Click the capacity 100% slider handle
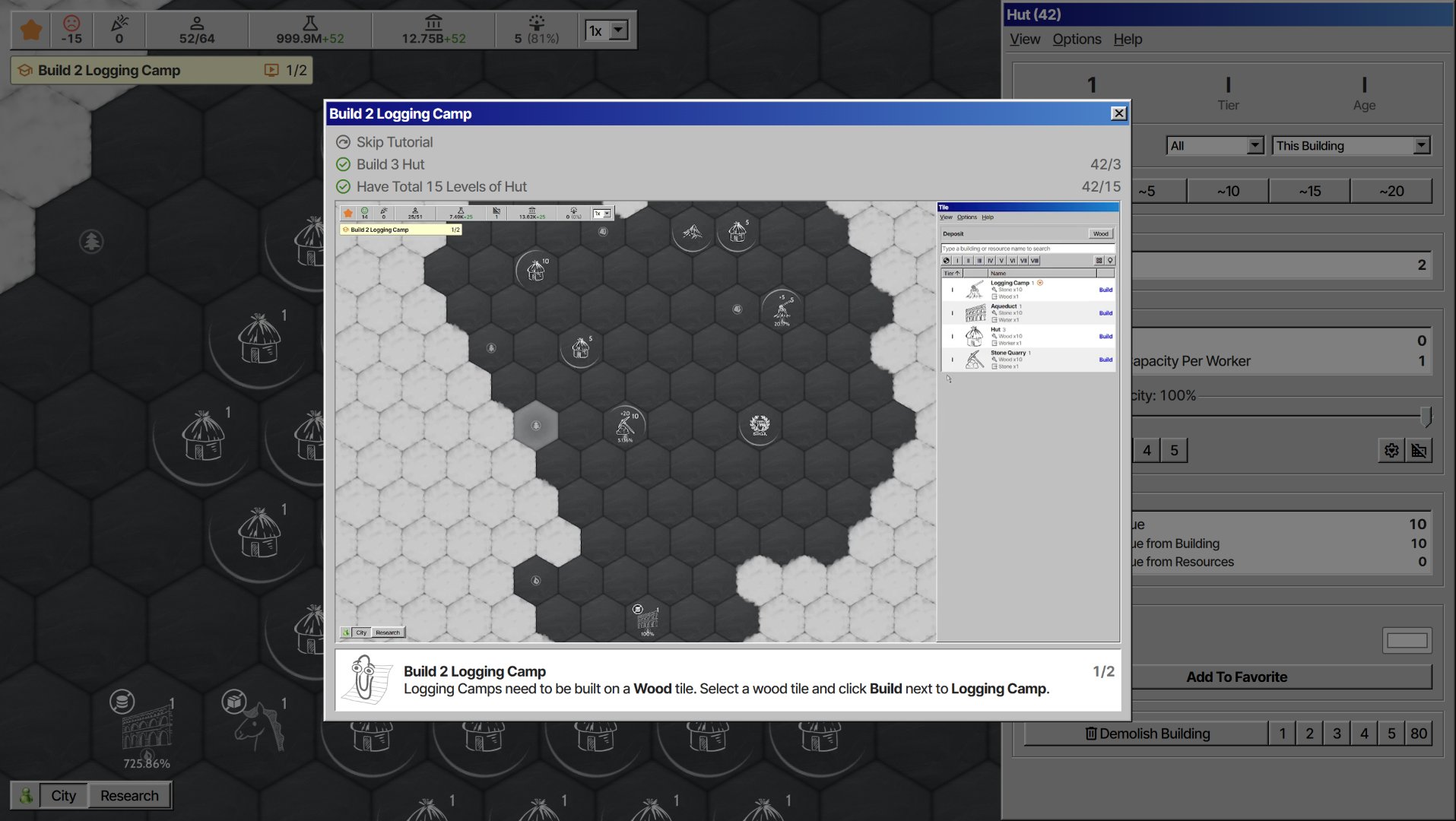Image resolution: width=1456 pixels, height=821 pixels. click(x=1426, y=416)
